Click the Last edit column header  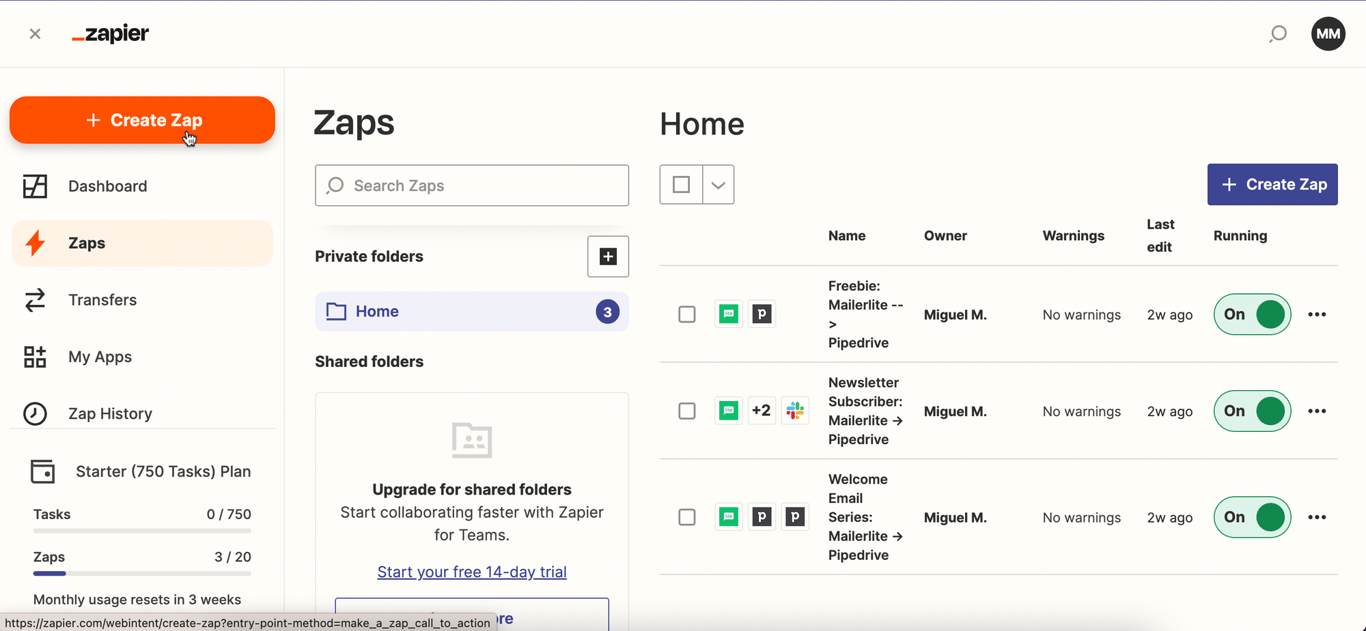1160,236
